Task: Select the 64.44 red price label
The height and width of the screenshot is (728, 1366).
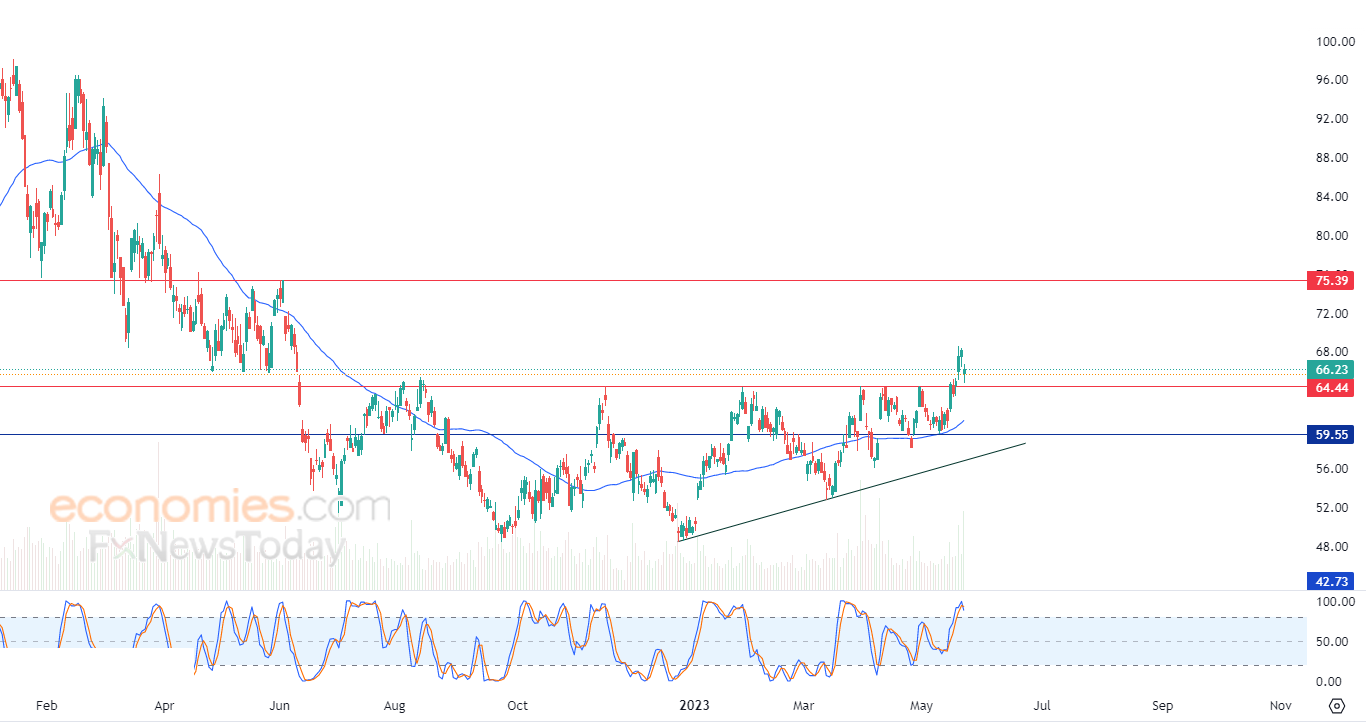Action: [x=1330, y=387]
